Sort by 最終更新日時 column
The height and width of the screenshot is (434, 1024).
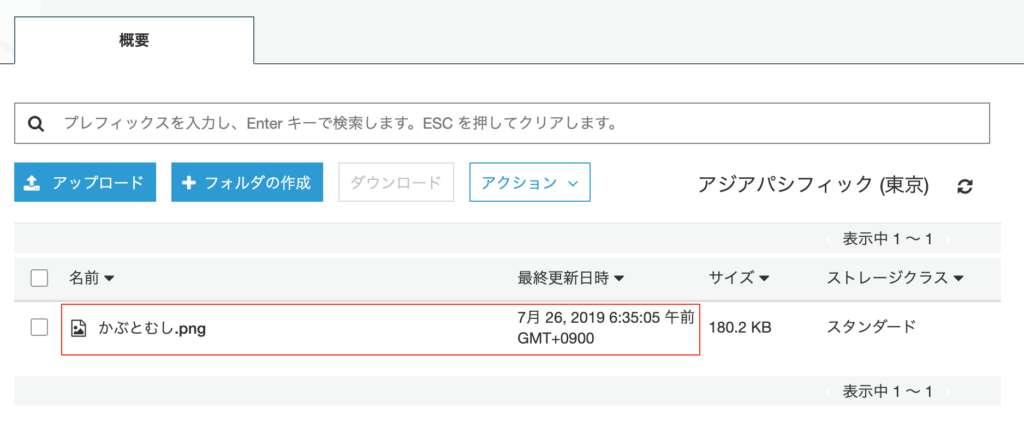pos(570,278)
